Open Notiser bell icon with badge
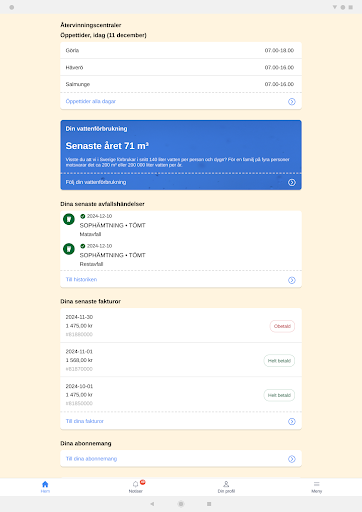This screenshot has width=362, height=512. (136, 484)
